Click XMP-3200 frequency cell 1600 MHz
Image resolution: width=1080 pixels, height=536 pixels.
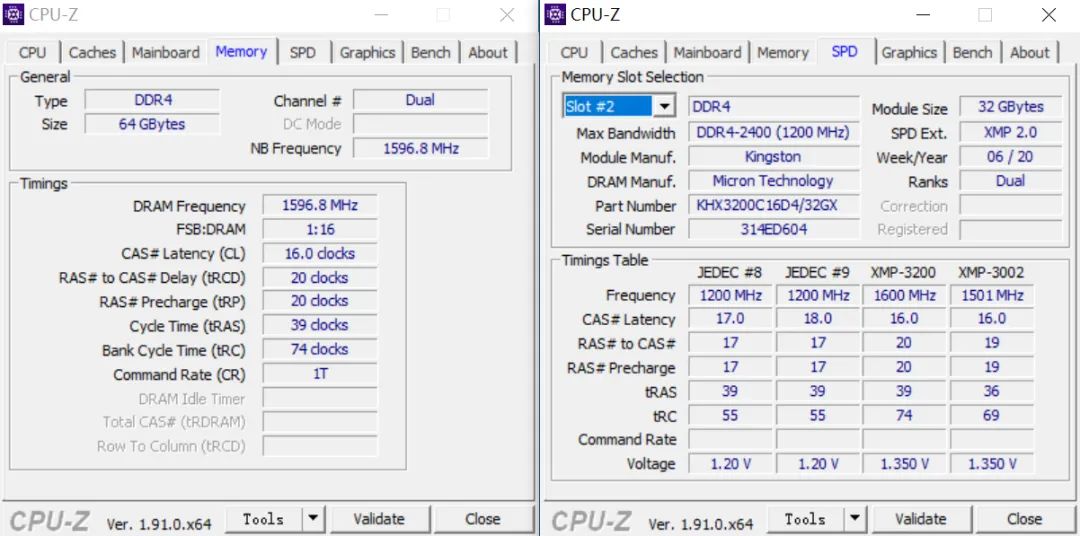904,296
